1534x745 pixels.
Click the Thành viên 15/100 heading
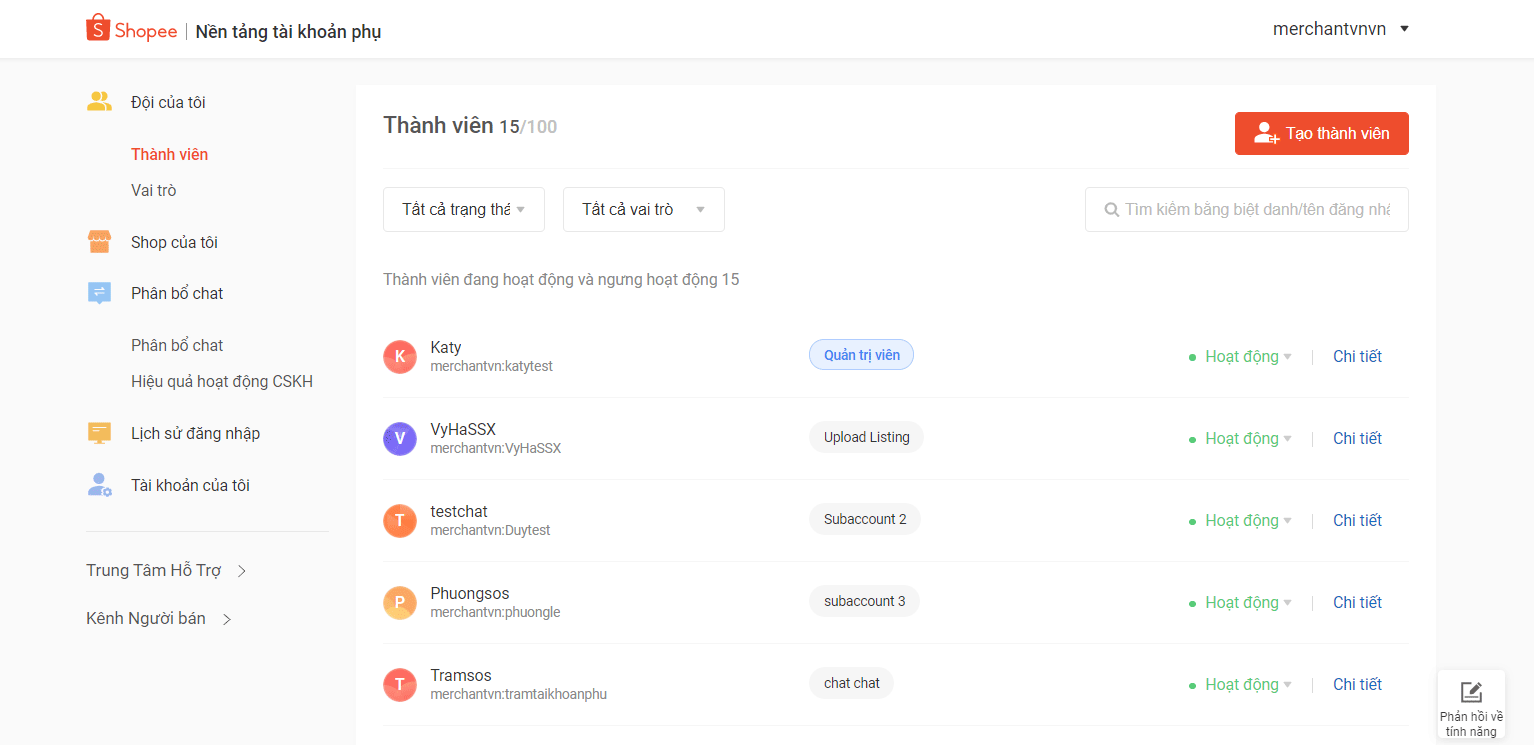(x=470, y=126)
